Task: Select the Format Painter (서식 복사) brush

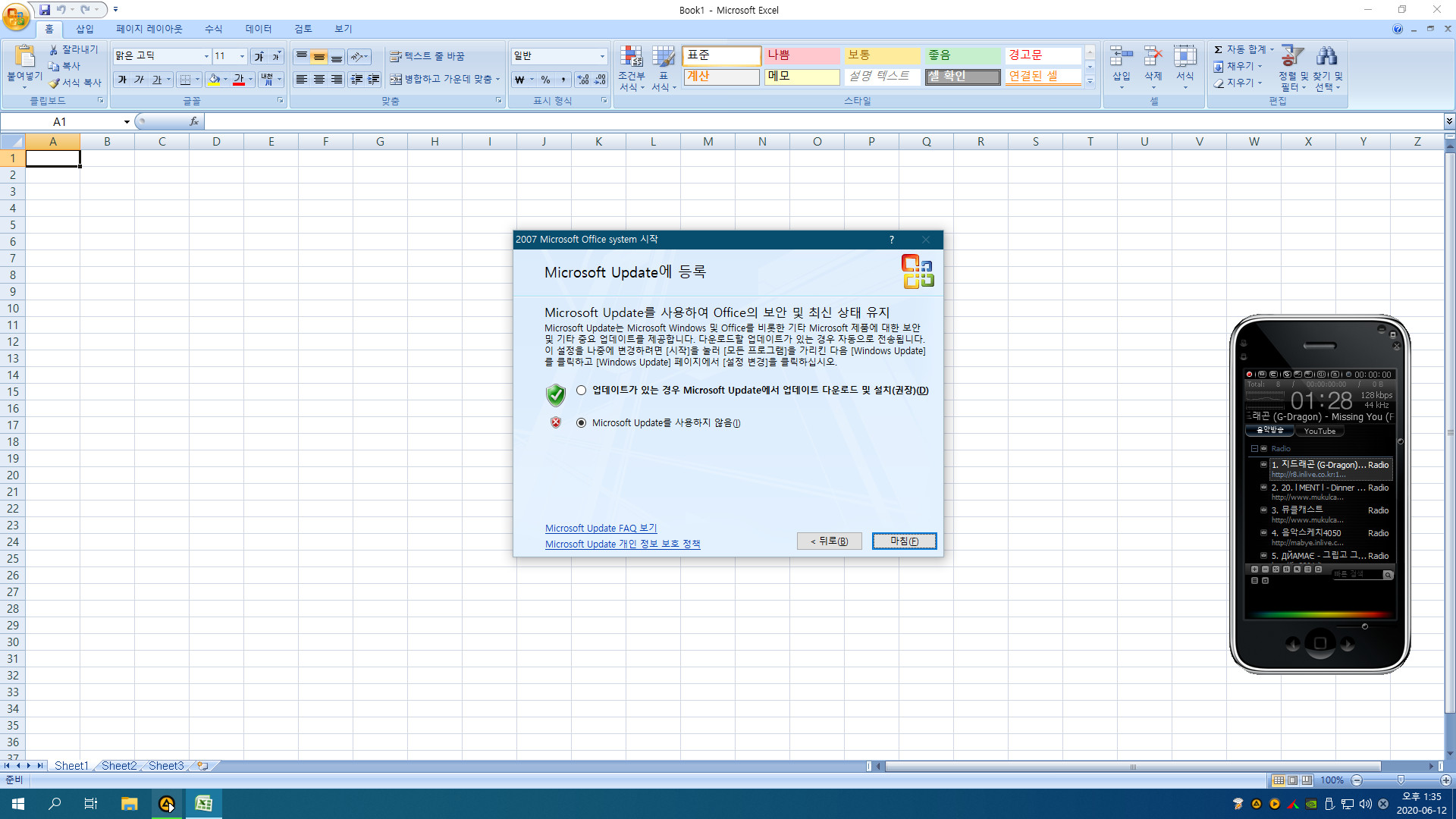Action: (x=54, y=83)
